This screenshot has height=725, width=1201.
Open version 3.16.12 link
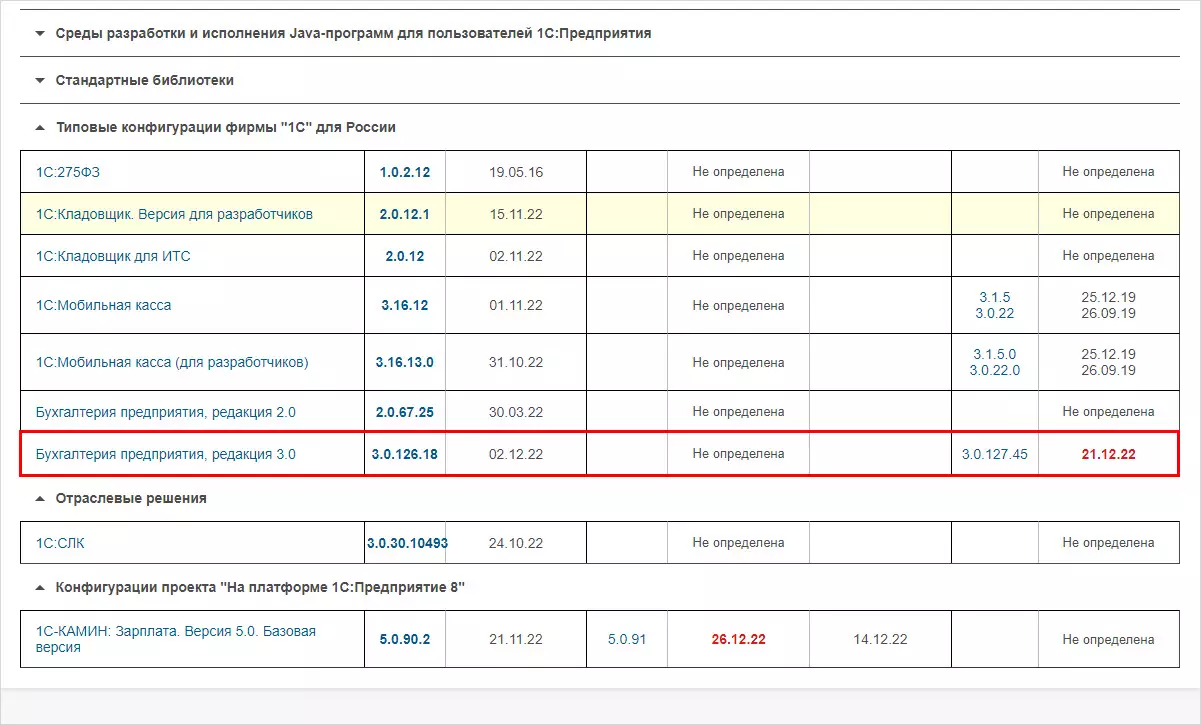coord(405,305)
